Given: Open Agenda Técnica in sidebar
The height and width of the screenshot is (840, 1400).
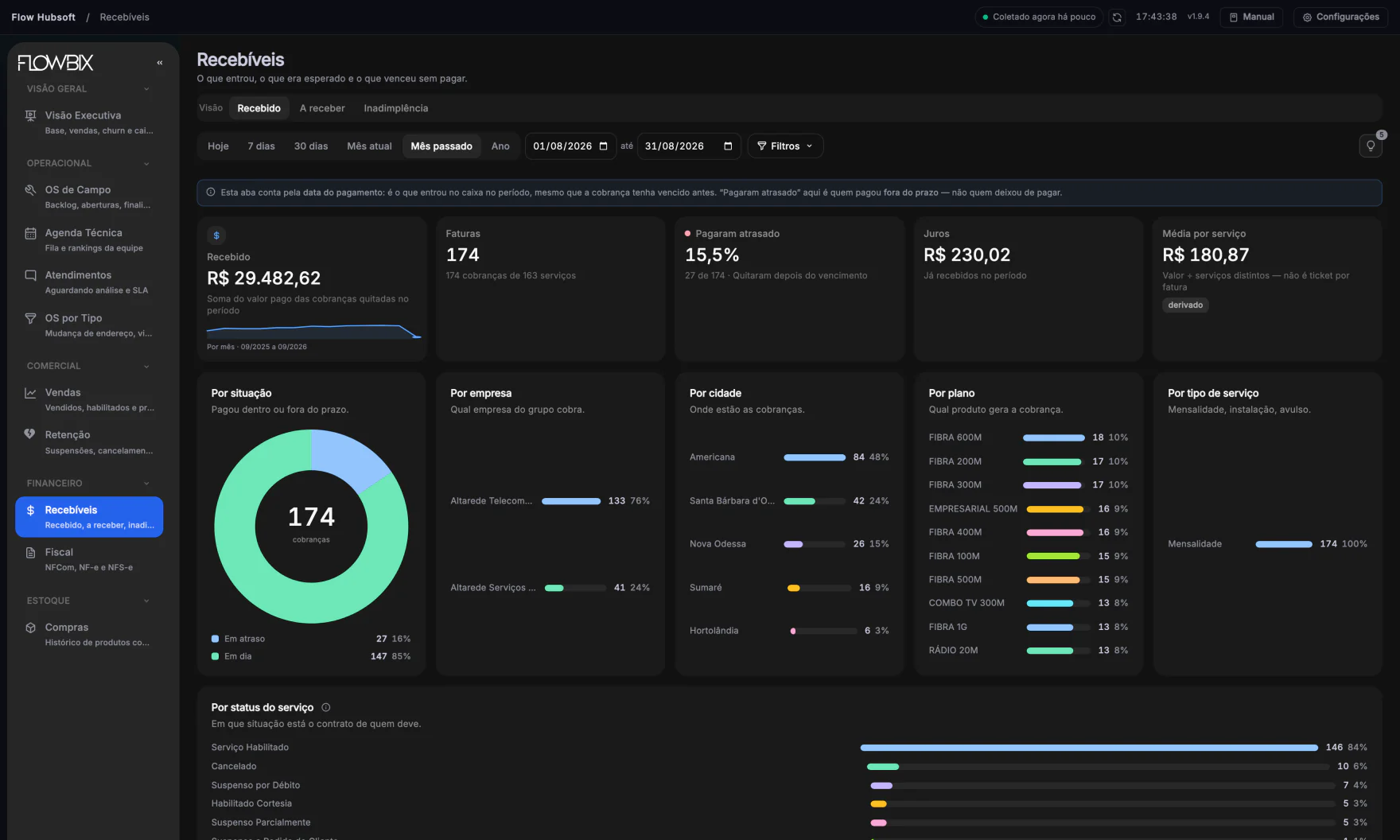Looking at the screenshot, I should [89, 239].
